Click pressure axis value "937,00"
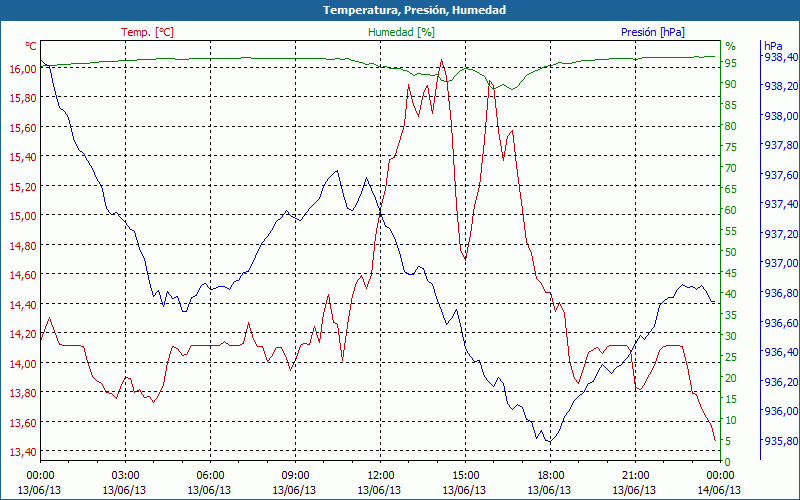 click(x=781, y=263)
